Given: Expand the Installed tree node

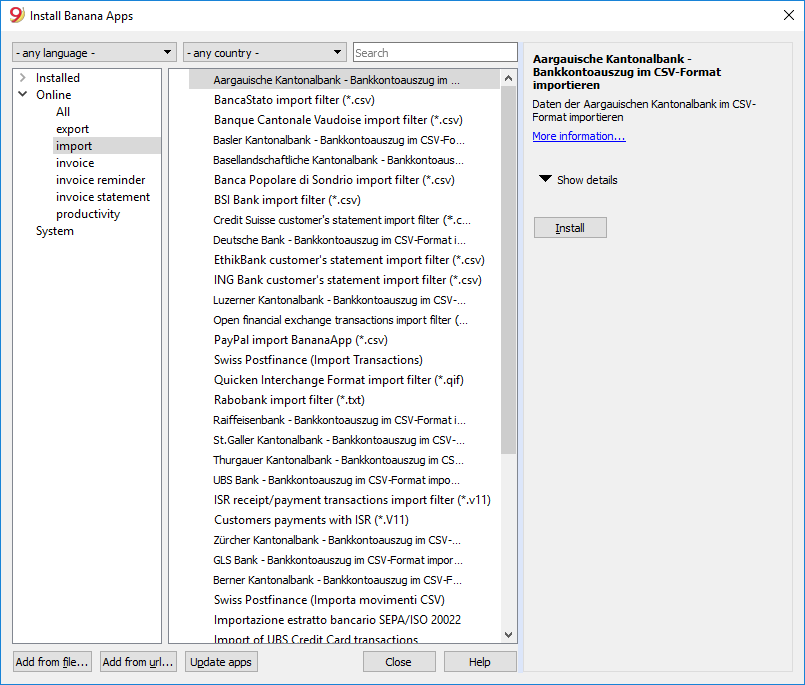Looking at the screenshot, I should tap(23, 78).
